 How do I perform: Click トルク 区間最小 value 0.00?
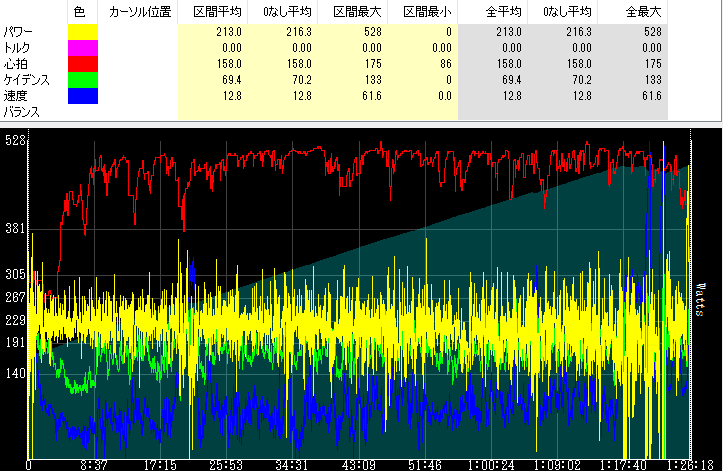(442, 48)
